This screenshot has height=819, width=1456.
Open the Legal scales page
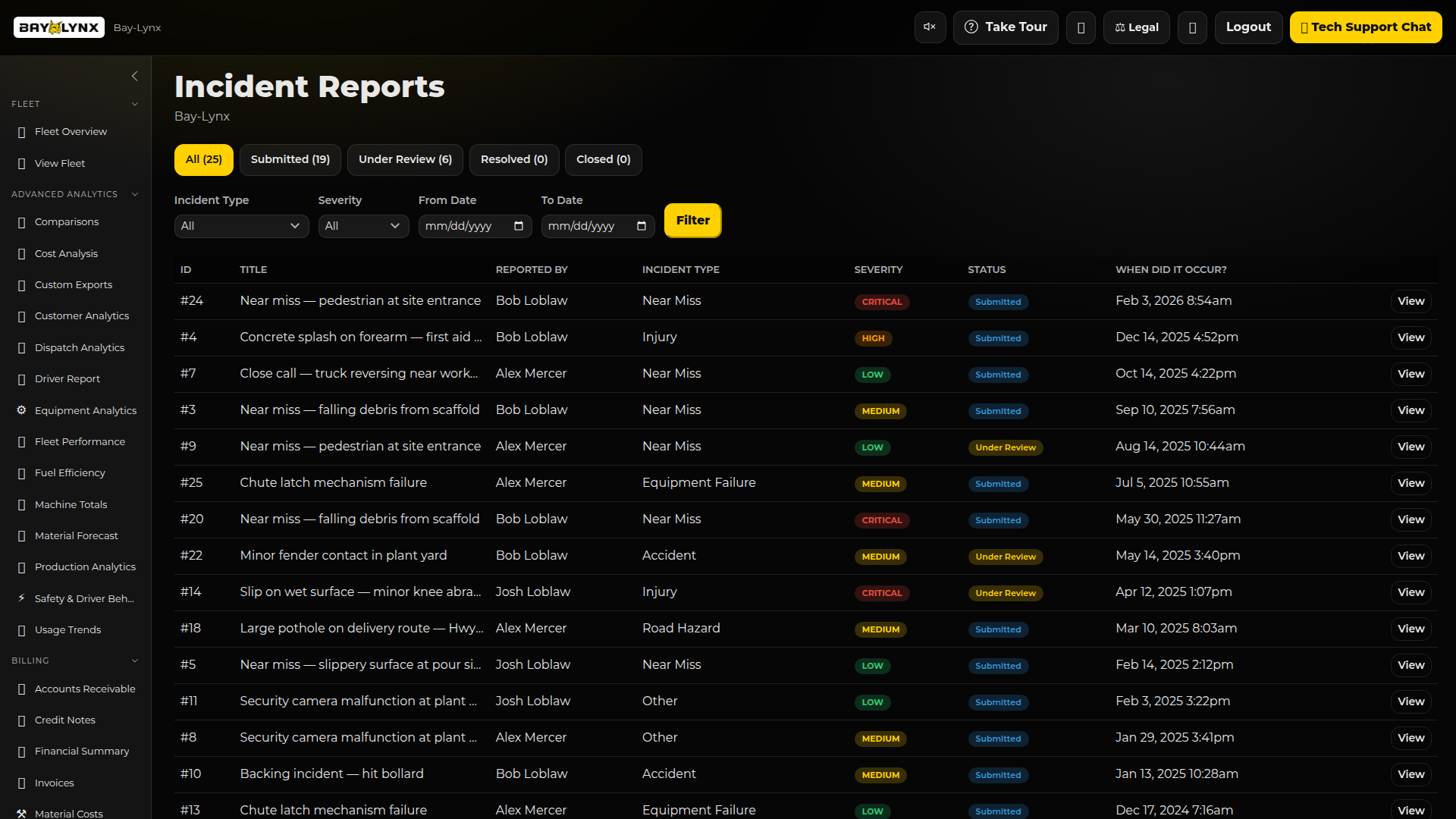1136,27
